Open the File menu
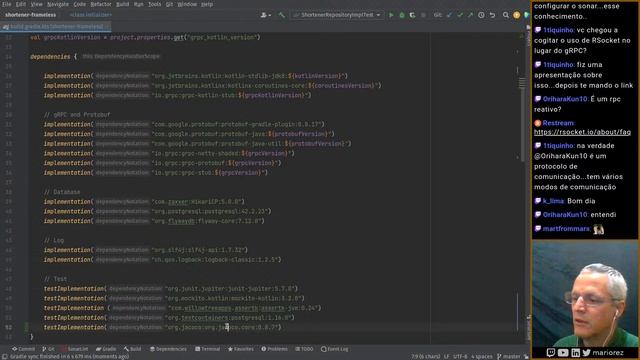The width and height of the screenshot is (640, 360). [7, 4]
